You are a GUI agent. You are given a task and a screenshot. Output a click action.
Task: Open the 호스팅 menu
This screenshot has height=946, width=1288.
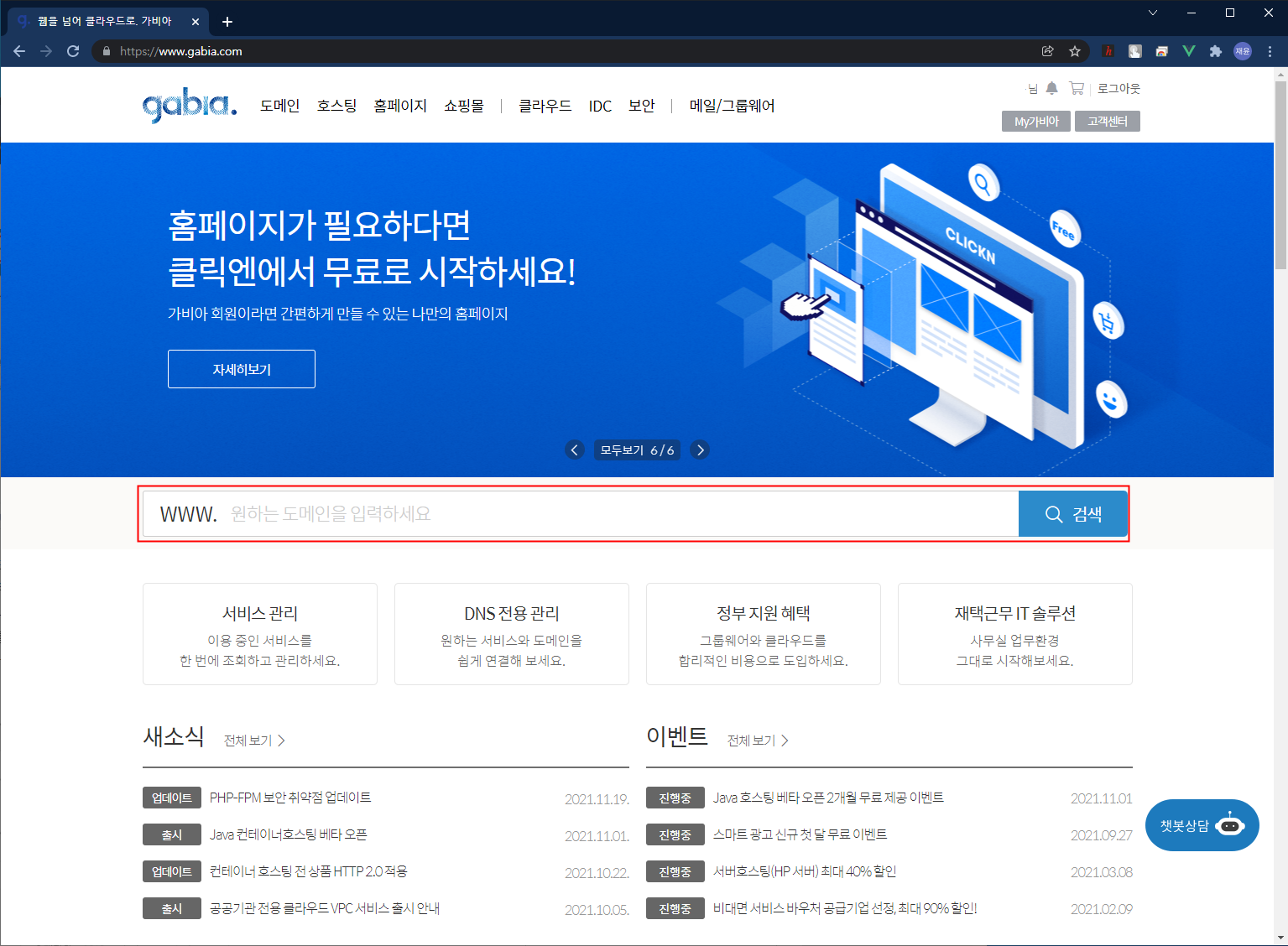(336, 106)
